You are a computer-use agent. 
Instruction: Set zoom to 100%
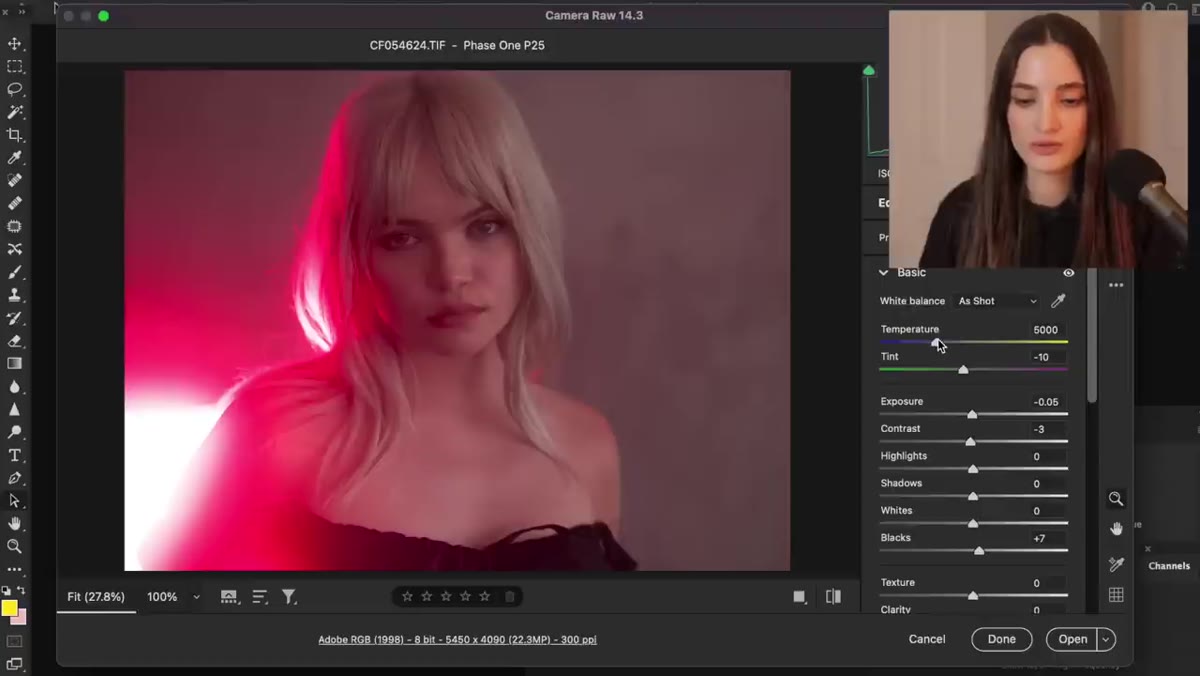[x=162, y=597]
